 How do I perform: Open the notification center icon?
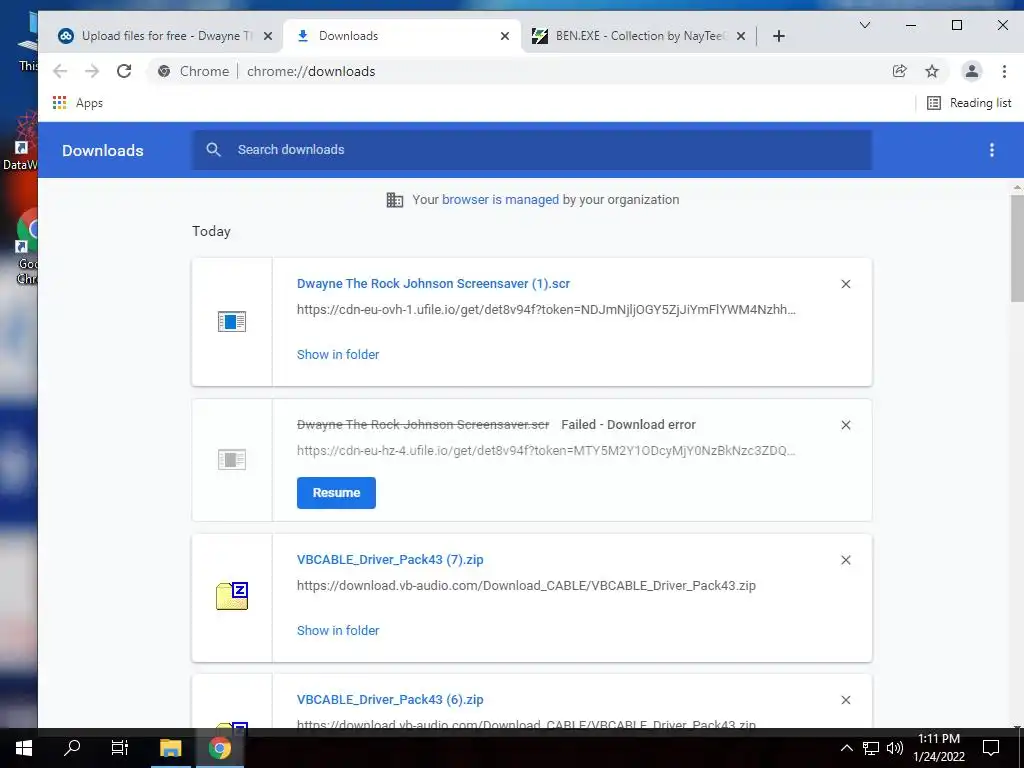pos(991,748)
